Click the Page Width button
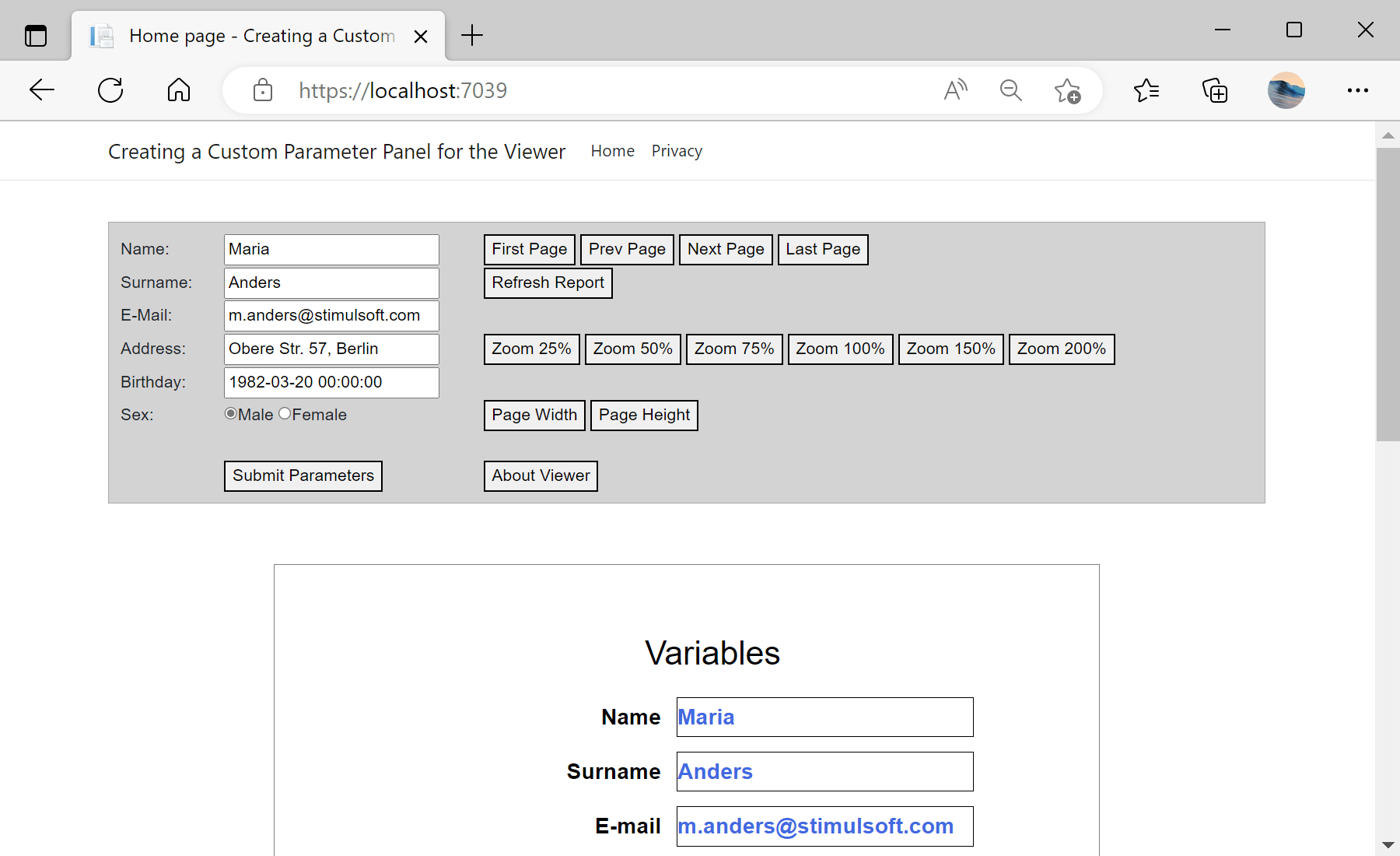Screen dimensions: 1400x856 tap(534, 415)
